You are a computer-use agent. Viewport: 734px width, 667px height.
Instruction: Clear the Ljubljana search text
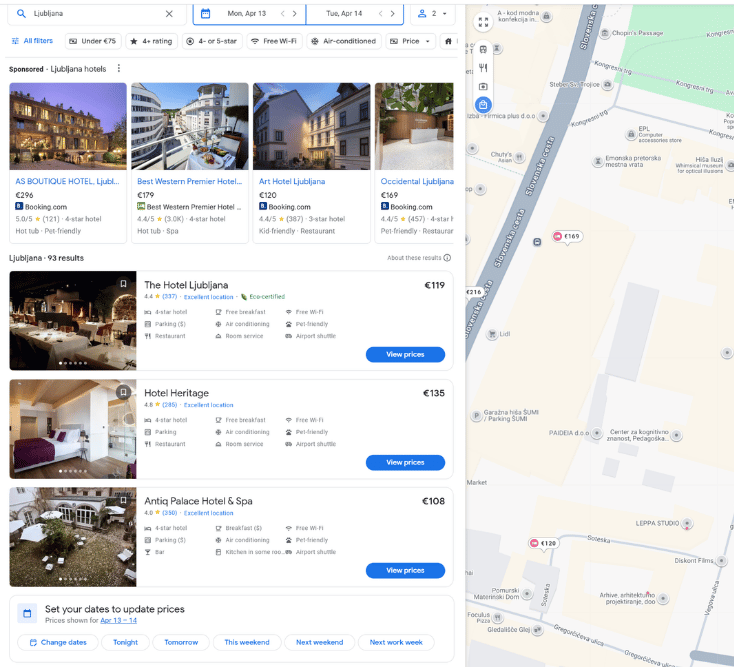(x=169, y=14)
